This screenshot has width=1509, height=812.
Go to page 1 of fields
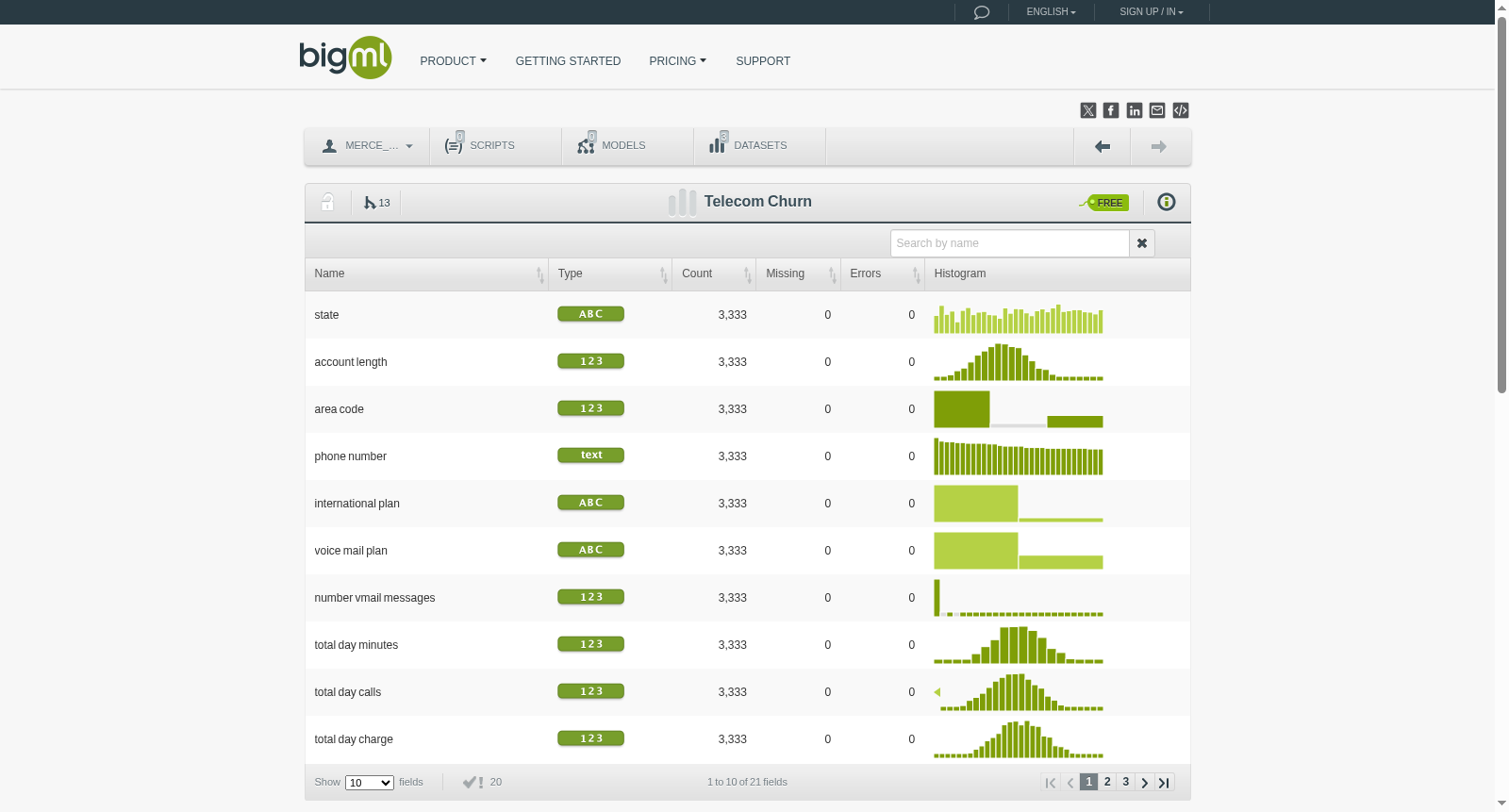1088,782
